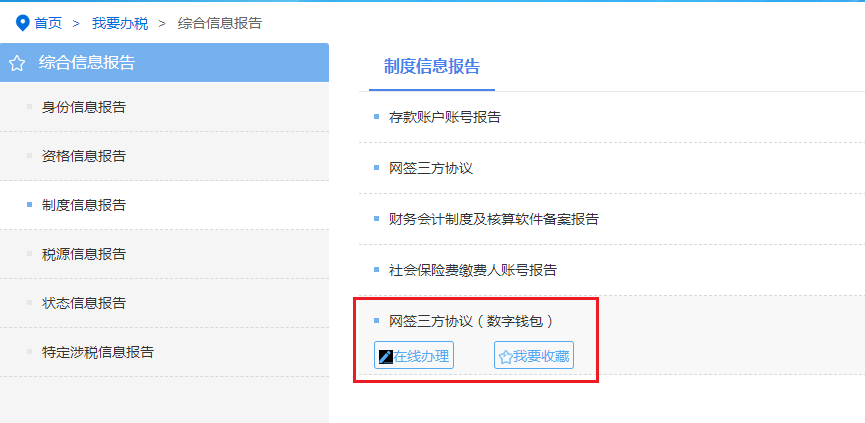Open 存款账户账号报告 entry
The width and height of the screenshot is (865, 423).
coord(445,117)
